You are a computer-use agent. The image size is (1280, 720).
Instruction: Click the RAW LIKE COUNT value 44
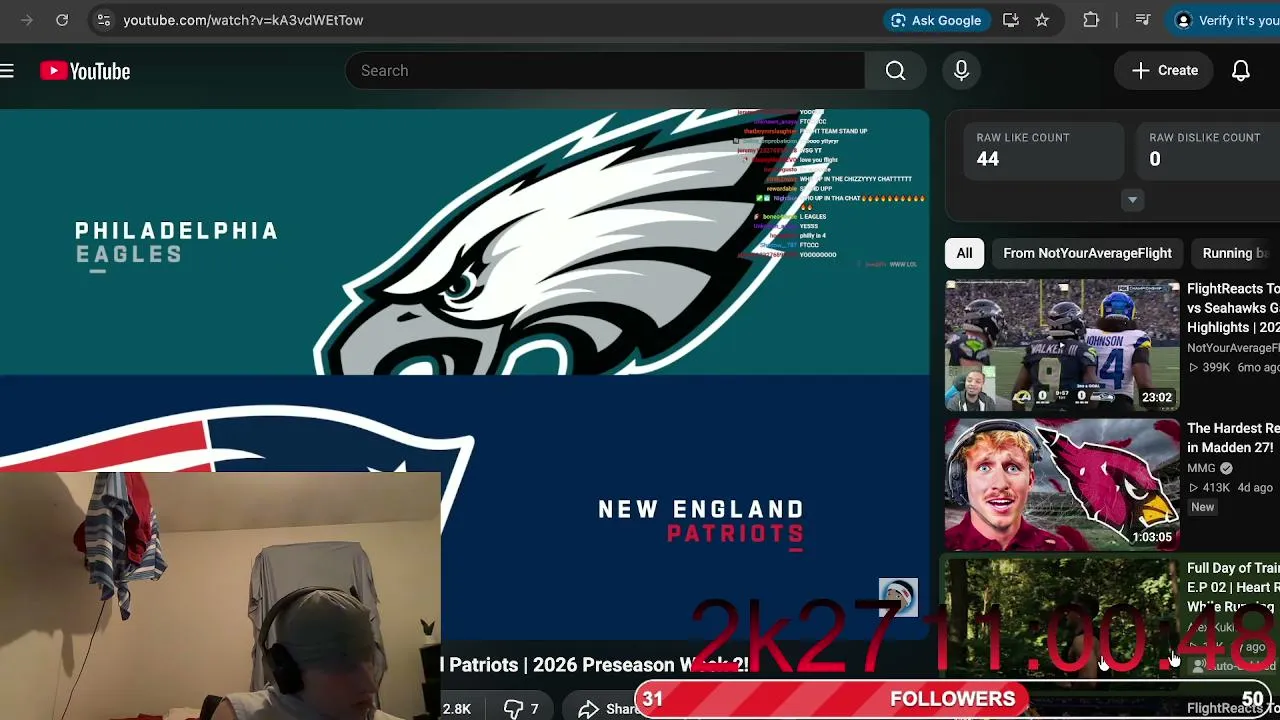point(988,159)
